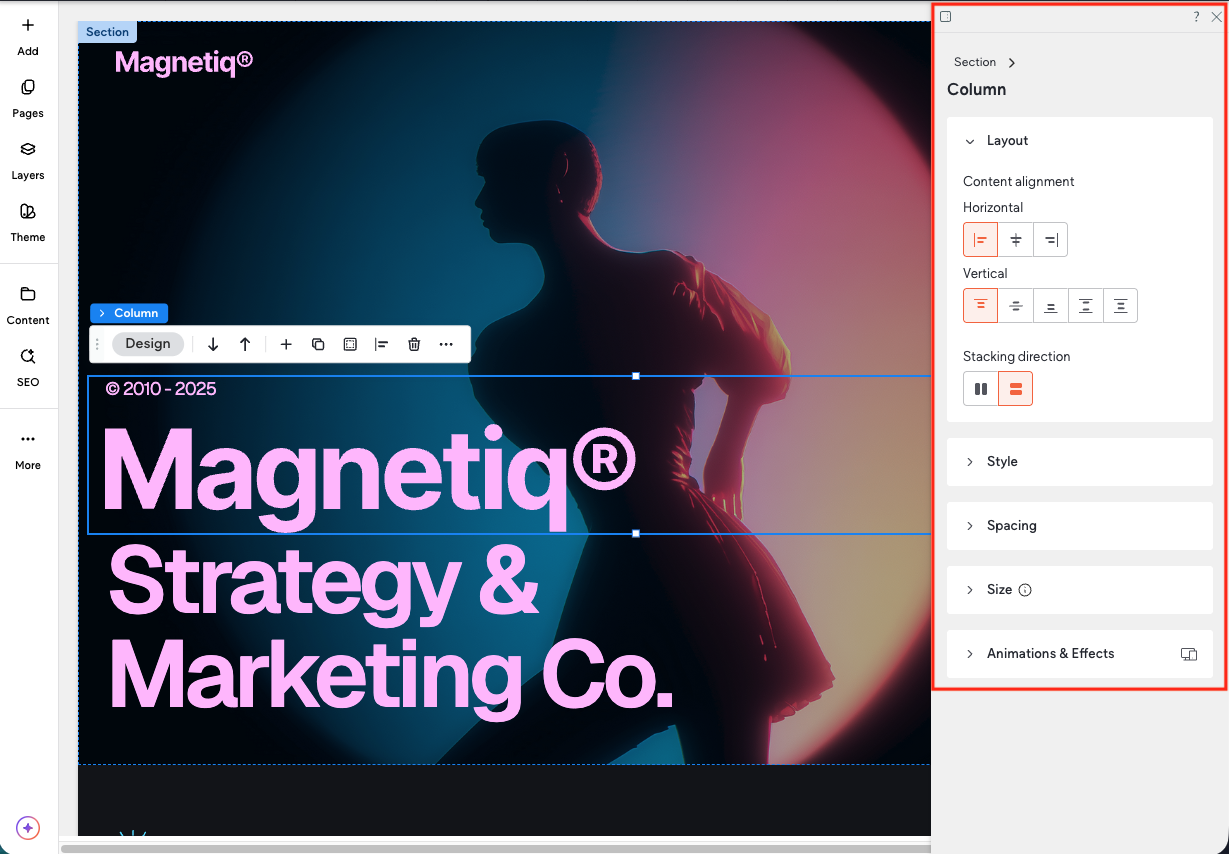The width and height of the screenshot is (1229, 854).
Task: Open more toolbar options via the ellipsis
Action: tap(446, 344)
